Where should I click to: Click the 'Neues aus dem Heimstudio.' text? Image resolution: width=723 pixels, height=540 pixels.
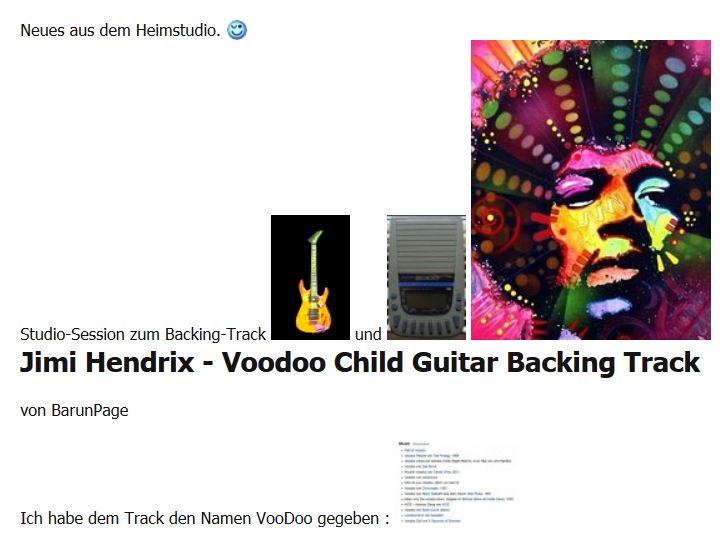pos(120,30)
